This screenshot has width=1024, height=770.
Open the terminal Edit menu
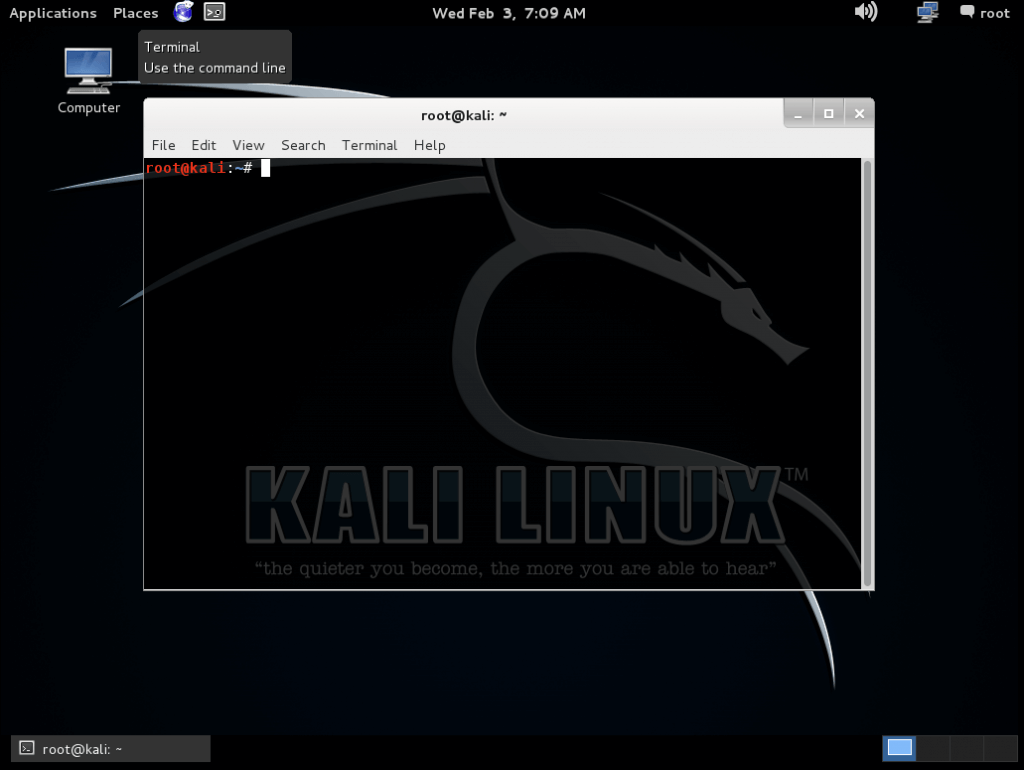click(x=204, y=145)
